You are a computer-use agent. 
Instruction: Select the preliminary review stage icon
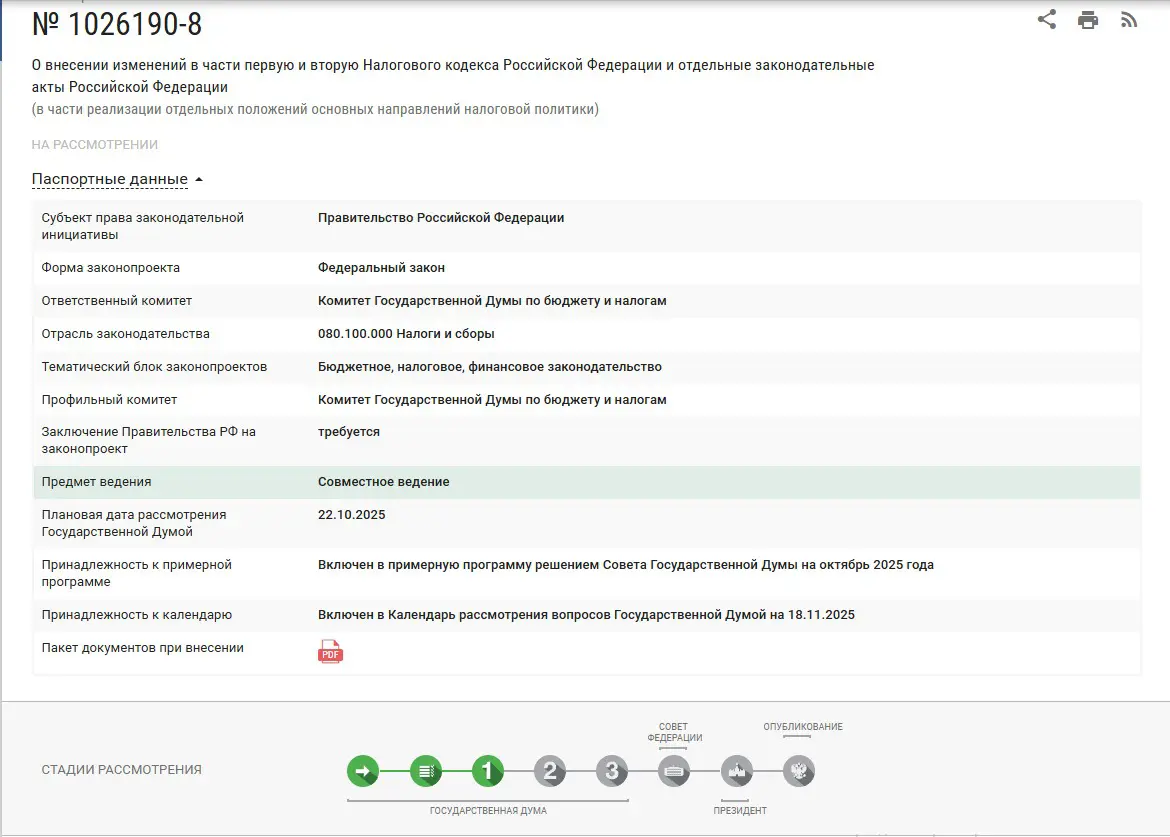[425, 771]
